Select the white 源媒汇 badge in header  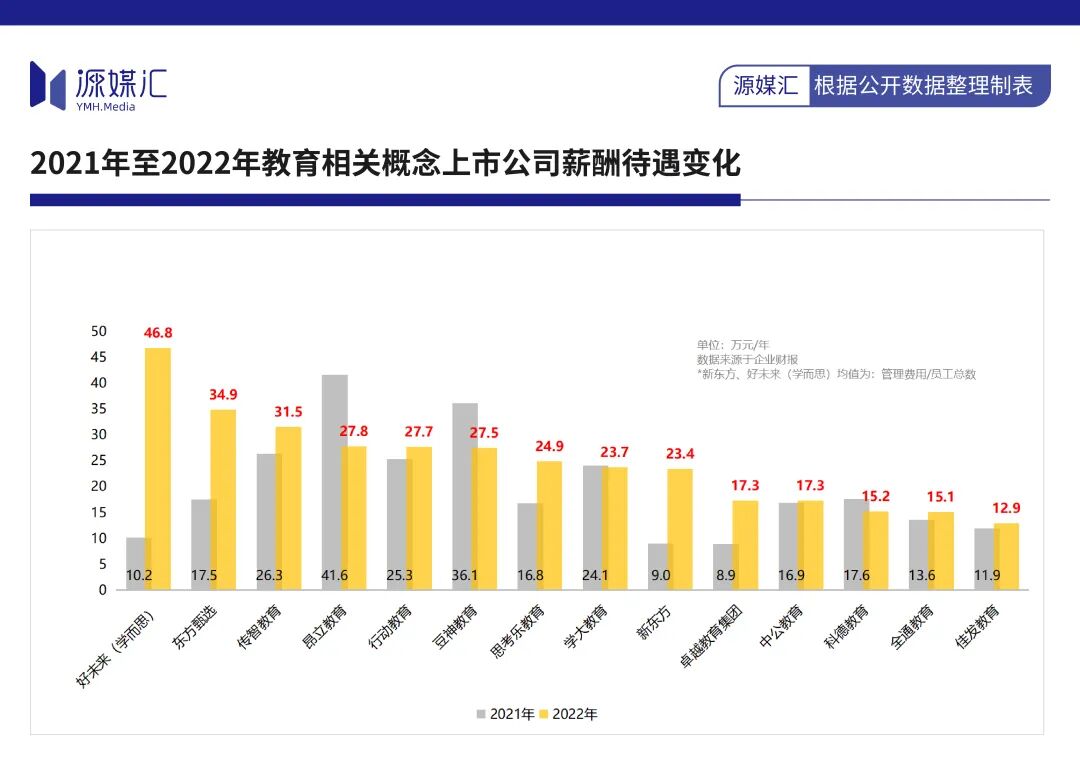click(x=765, y=86)
